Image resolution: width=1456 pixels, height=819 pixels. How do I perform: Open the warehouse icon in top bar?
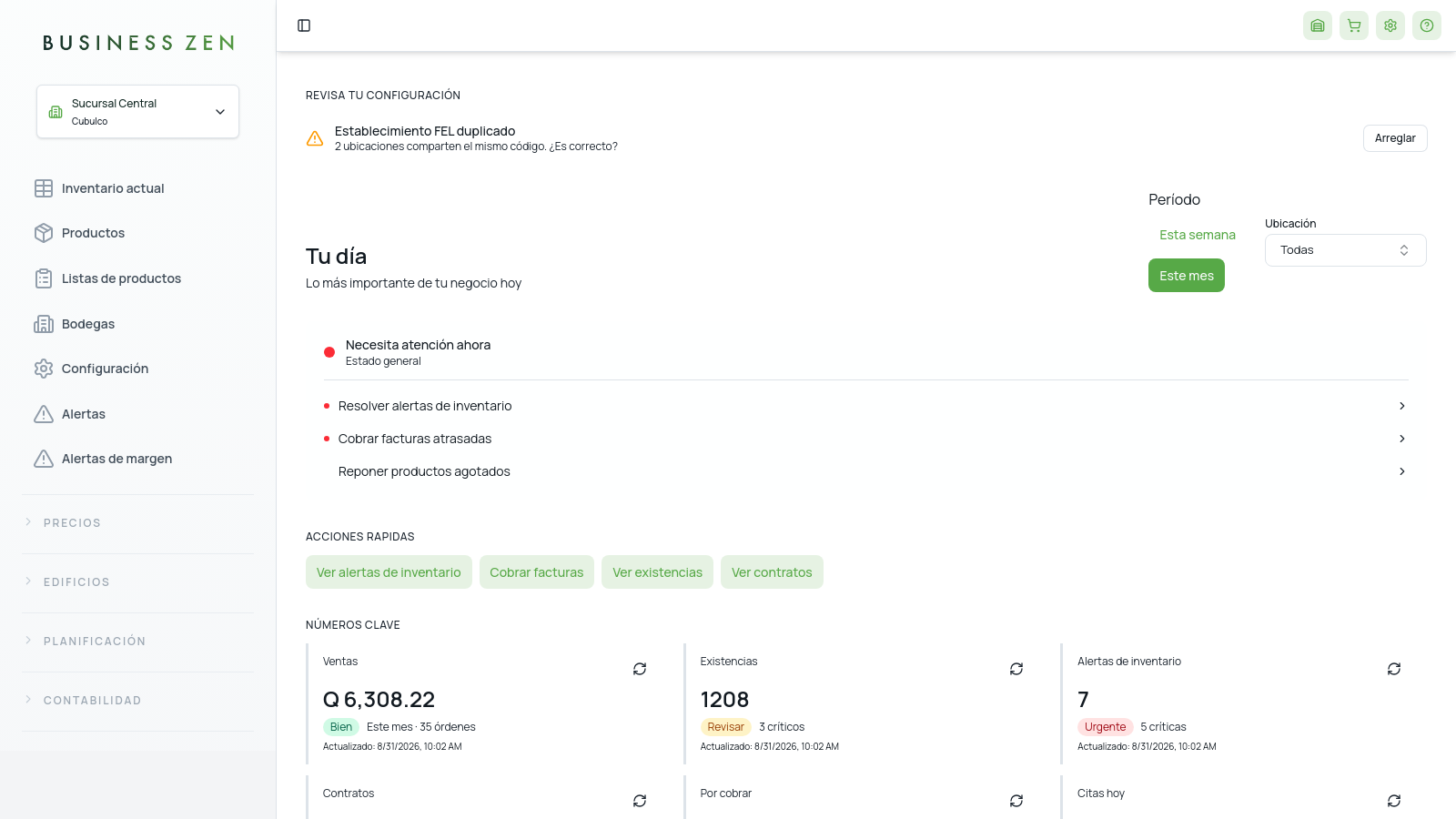click(x=1318, y=25)
